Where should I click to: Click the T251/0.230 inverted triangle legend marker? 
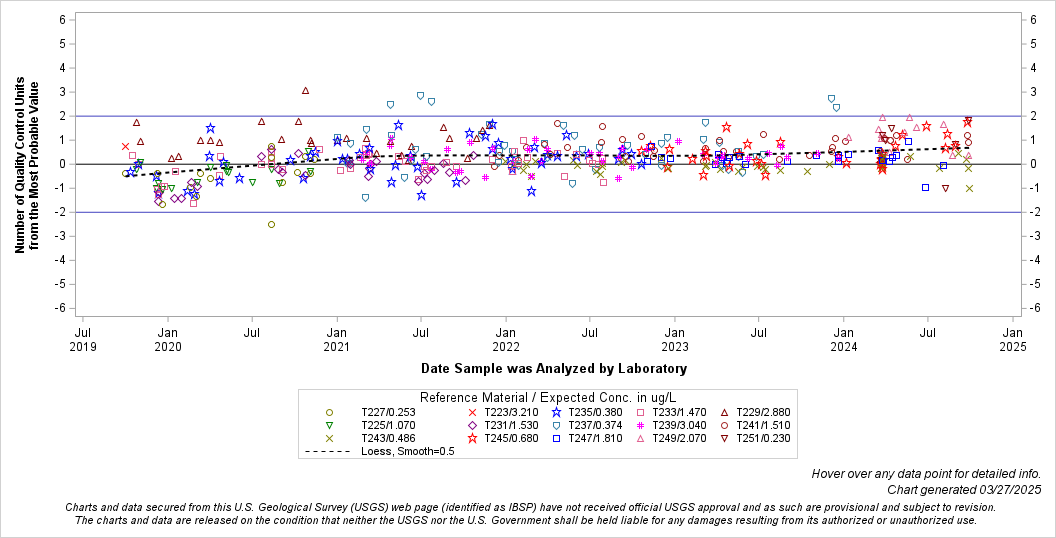click(725, 438)
